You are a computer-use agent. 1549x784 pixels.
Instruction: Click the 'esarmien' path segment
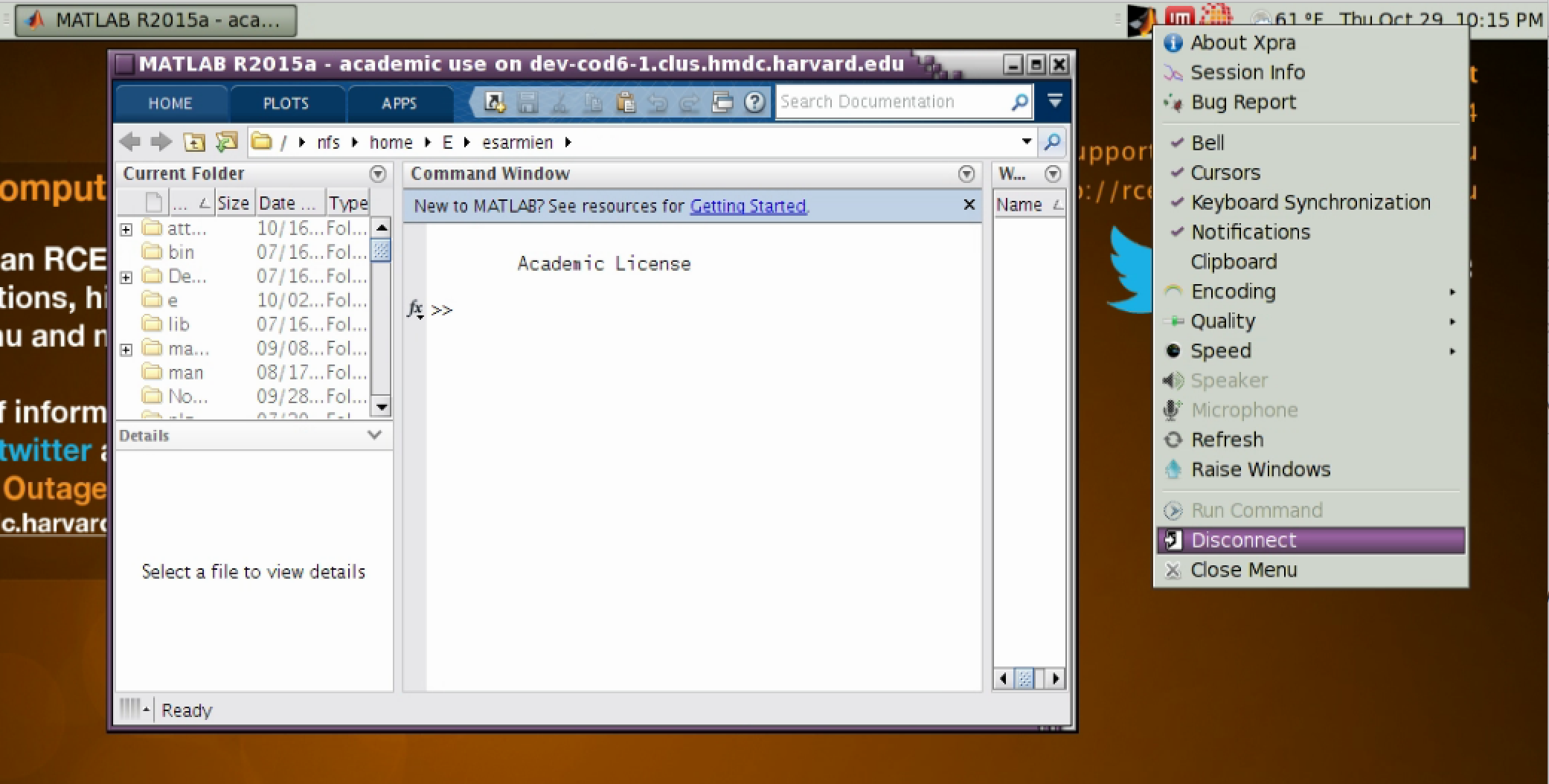517,142
